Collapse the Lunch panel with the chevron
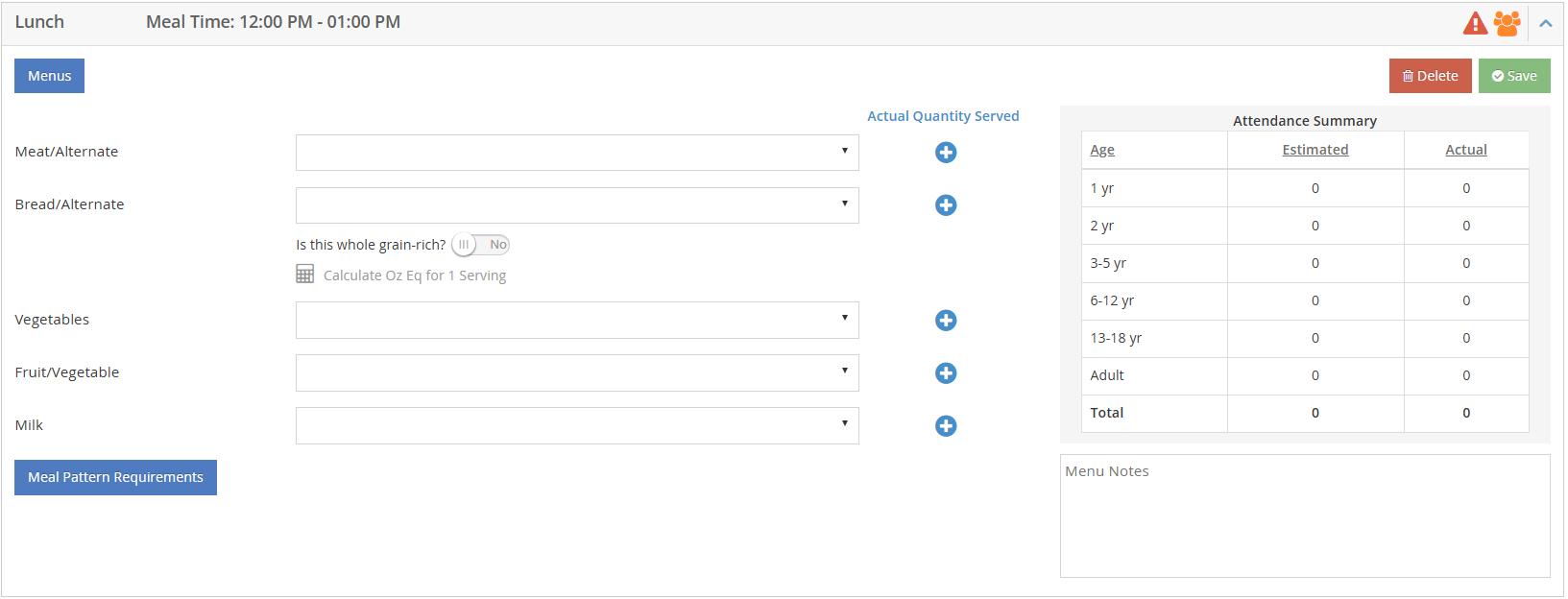Screen dimensions: 1568x599 [x=1545, y=23]
